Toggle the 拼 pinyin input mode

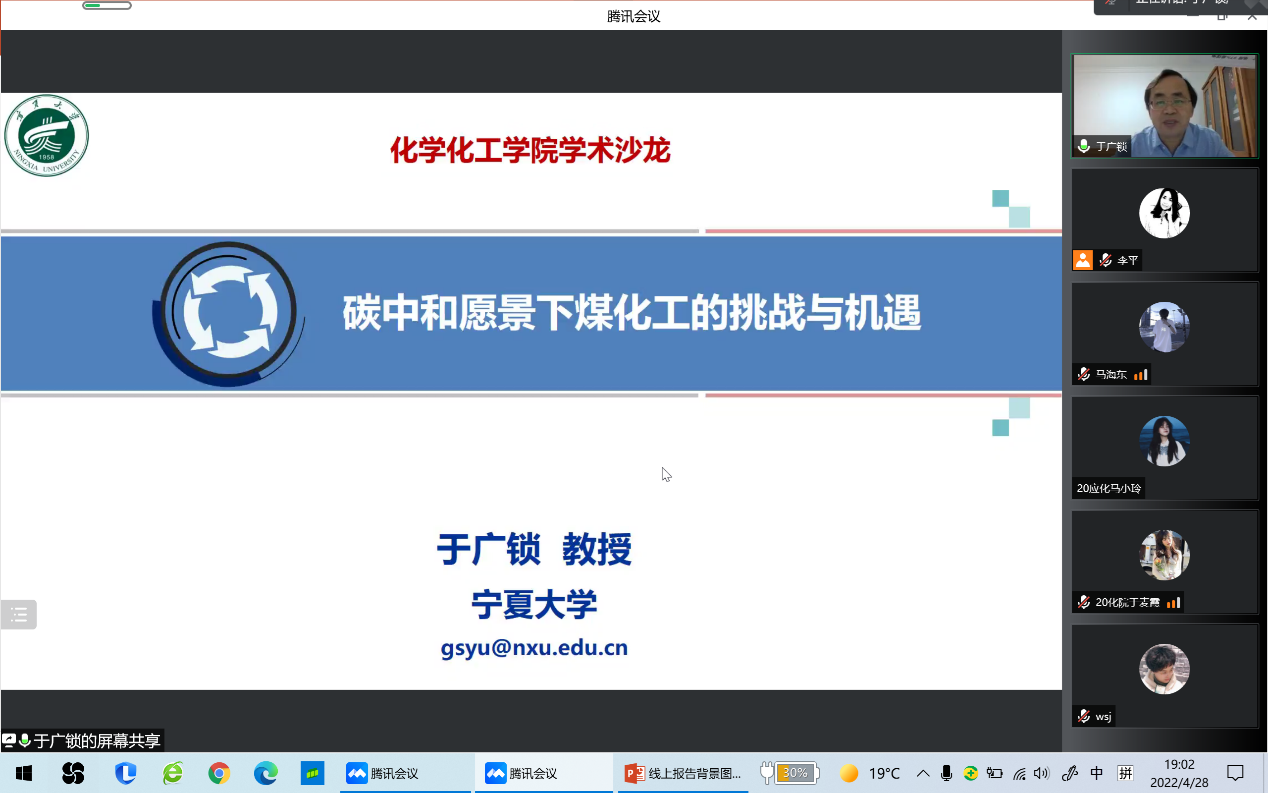tap(1125, 773)
